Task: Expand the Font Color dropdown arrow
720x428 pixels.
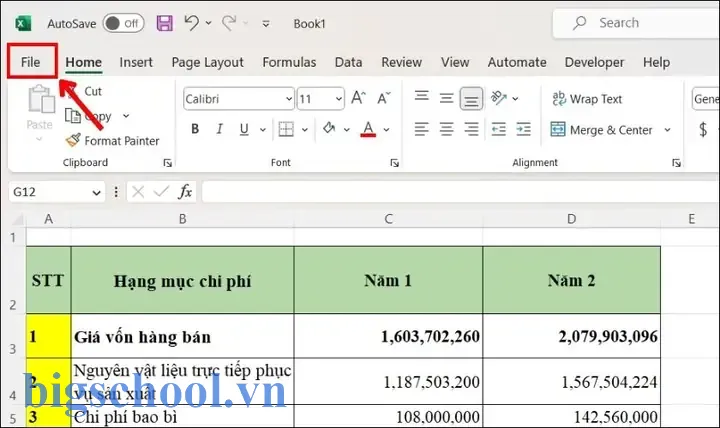Action: [x=387, y=130]
